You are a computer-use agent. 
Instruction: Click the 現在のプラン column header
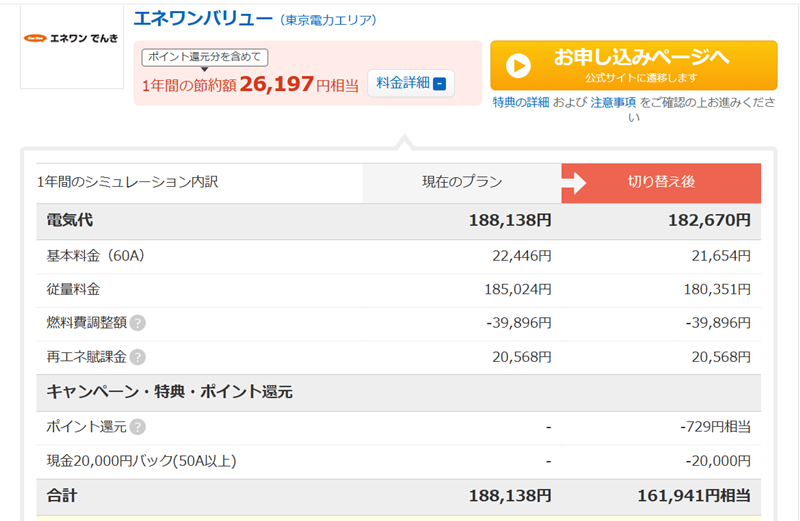click(x=462, y=182)
